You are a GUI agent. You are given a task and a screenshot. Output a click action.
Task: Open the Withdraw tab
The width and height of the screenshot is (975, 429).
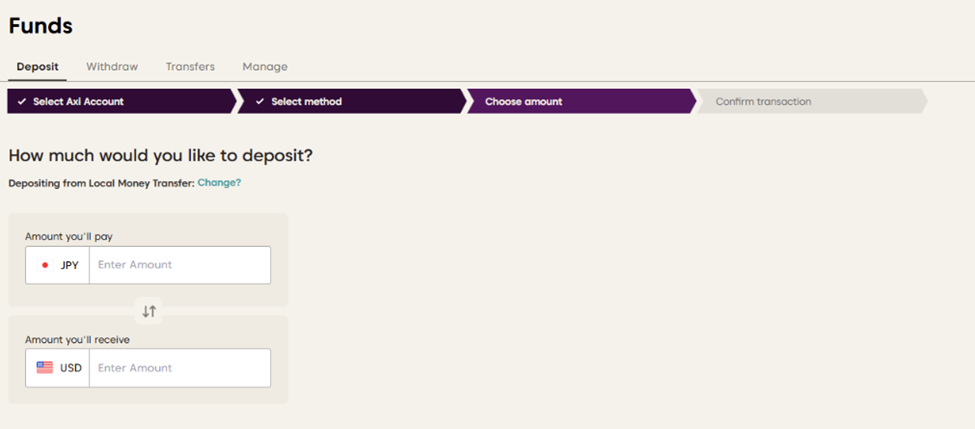(x=112, y=67)
